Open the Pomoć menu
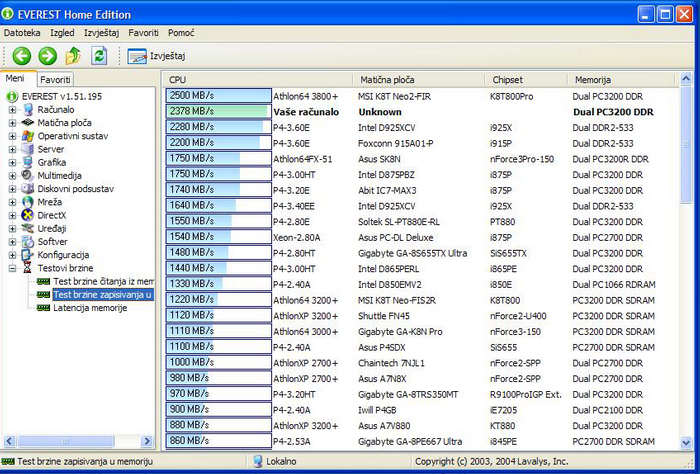This screenshot has height=474, width=700. (x=182, y=33)
